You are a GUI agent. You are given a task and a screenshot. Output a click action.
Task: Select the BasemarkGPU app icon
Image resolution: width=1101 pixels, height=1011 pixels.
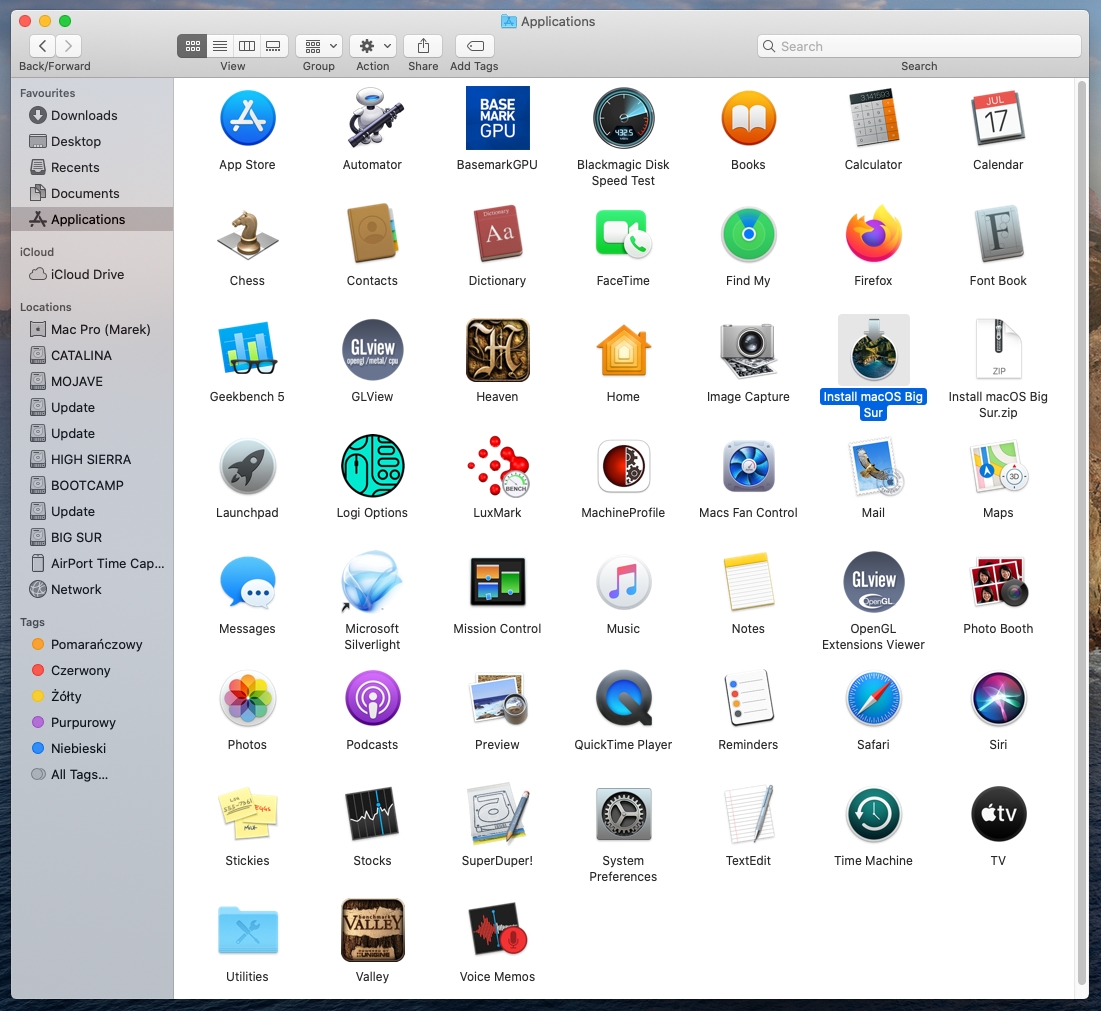497,118
